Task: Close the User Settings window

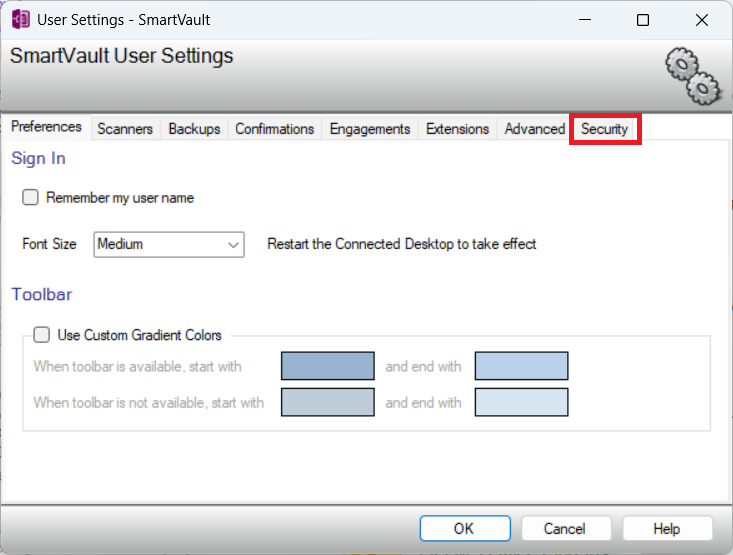Action: (x=702, y=20)
